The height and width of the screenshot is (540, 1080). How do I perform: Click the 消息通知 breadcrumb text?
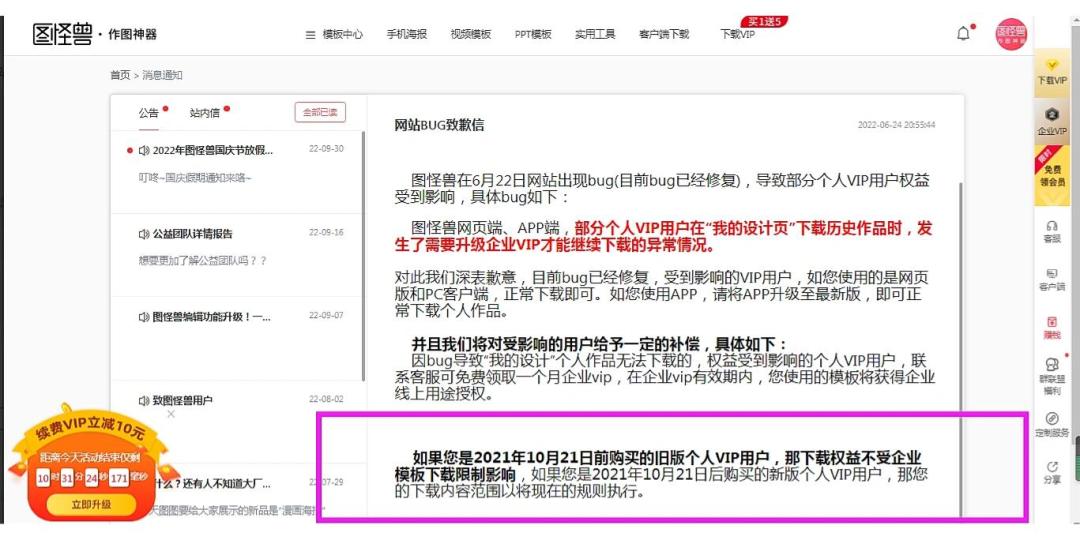[163, 75]
